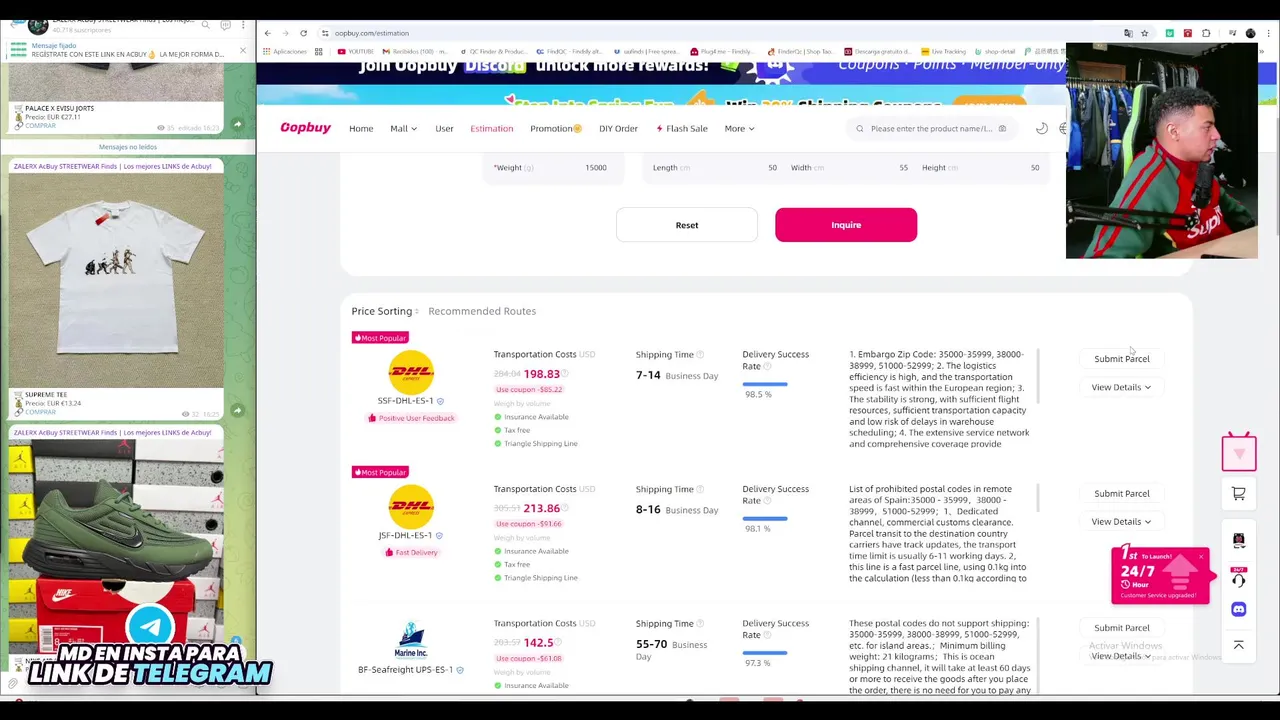
Task: Open the browser extensions puzzle icon
Action: (1206, 33)
